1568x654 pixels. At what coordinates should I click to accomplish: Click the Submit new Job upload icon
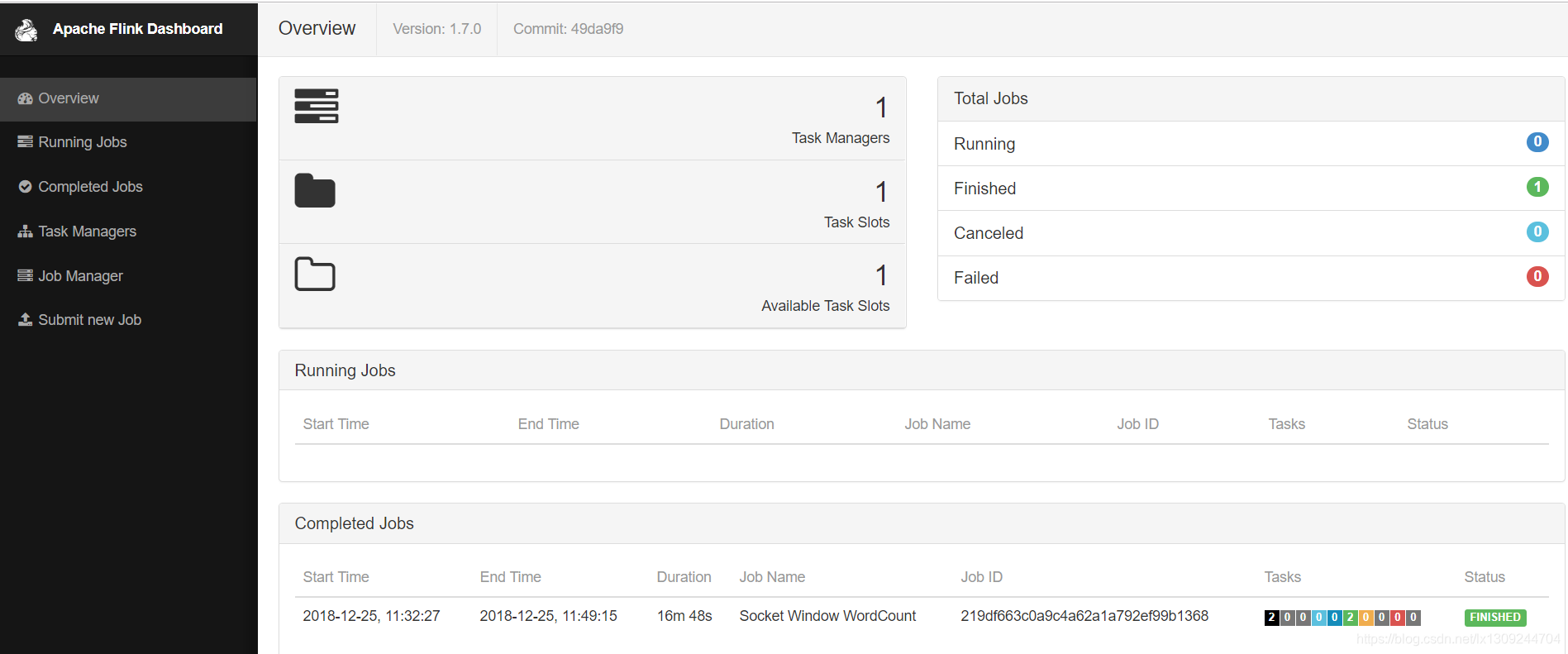point(25,319)
